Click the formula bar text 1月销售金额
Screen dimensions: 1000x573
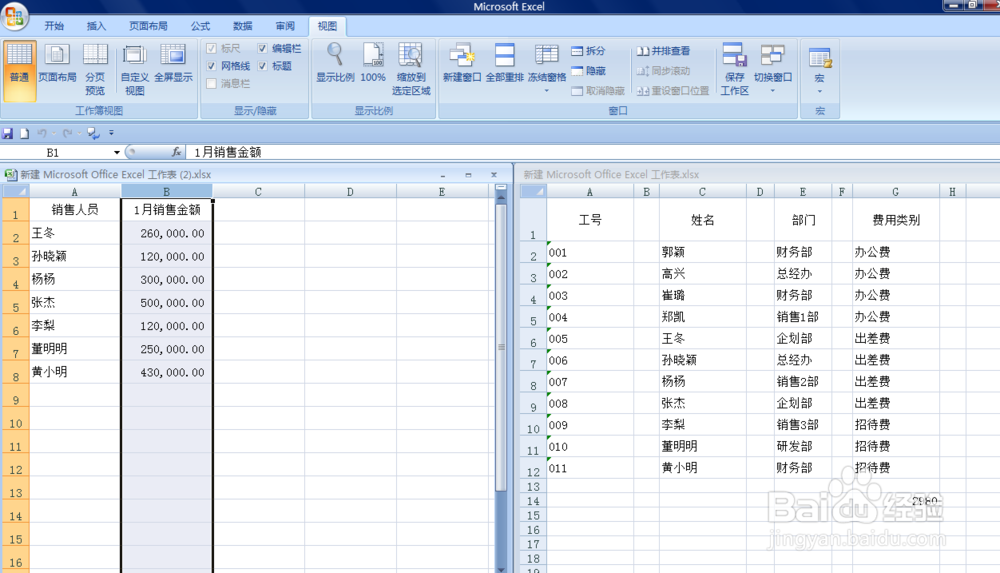pyautogui.click(x=228, y=153)
